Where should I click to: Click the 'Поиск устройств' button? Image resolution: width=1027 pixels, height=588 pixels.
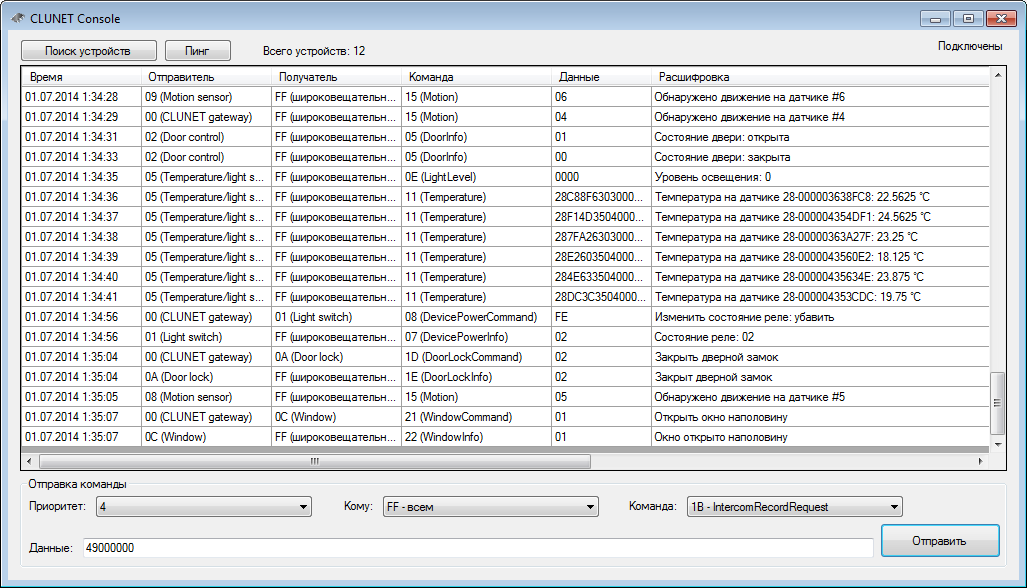[88, 50]
